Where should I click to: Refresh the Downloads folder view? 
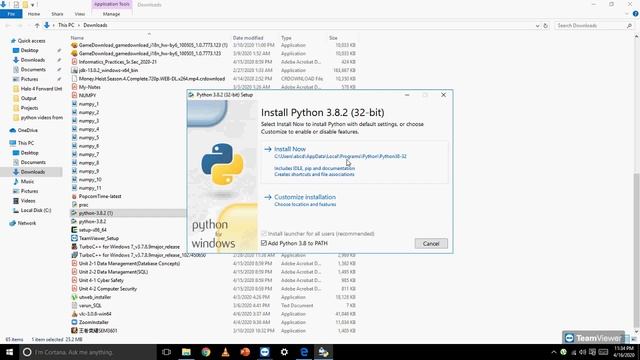(546, 25)
